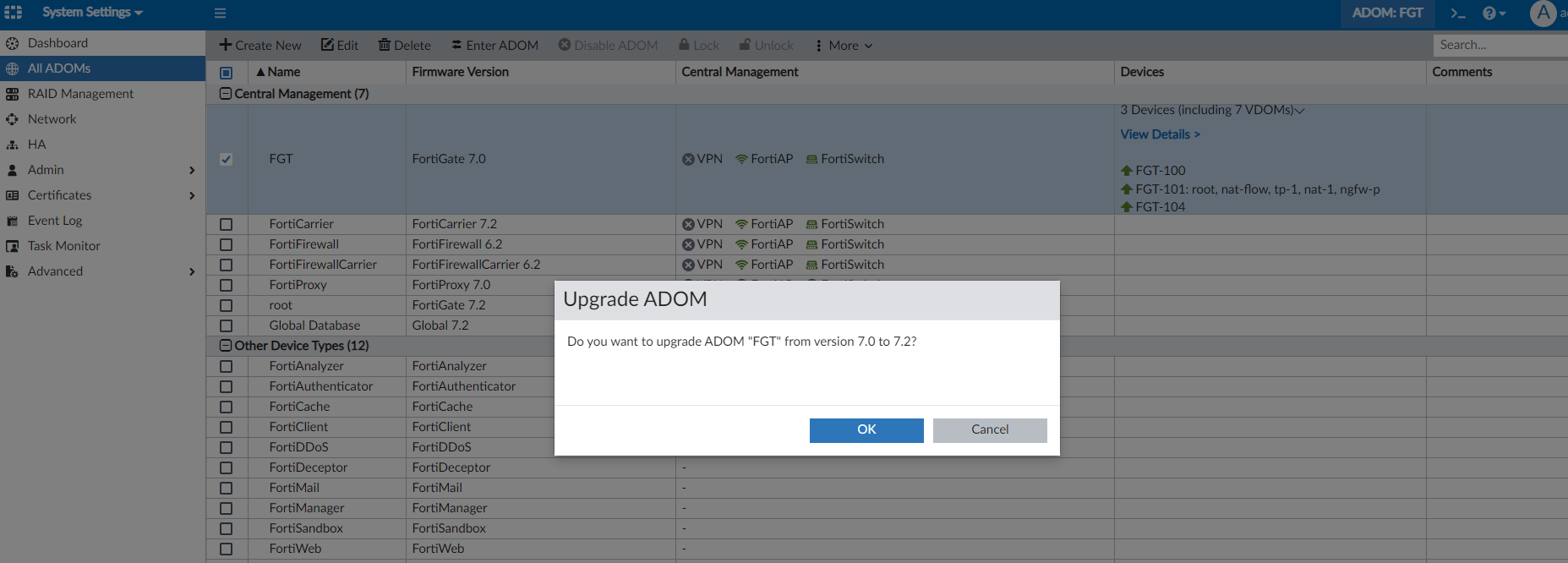This screenshot has width=1568, height=563.
Task: Click the Admin person icon
Action: coord(13,170)
